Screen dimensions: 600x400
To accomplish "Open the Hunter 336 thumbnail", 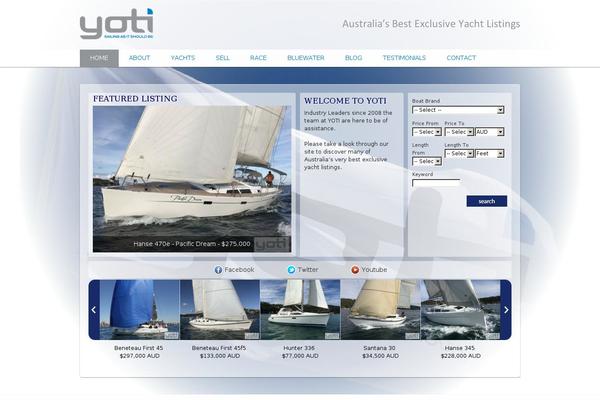I will pos(300,310).
